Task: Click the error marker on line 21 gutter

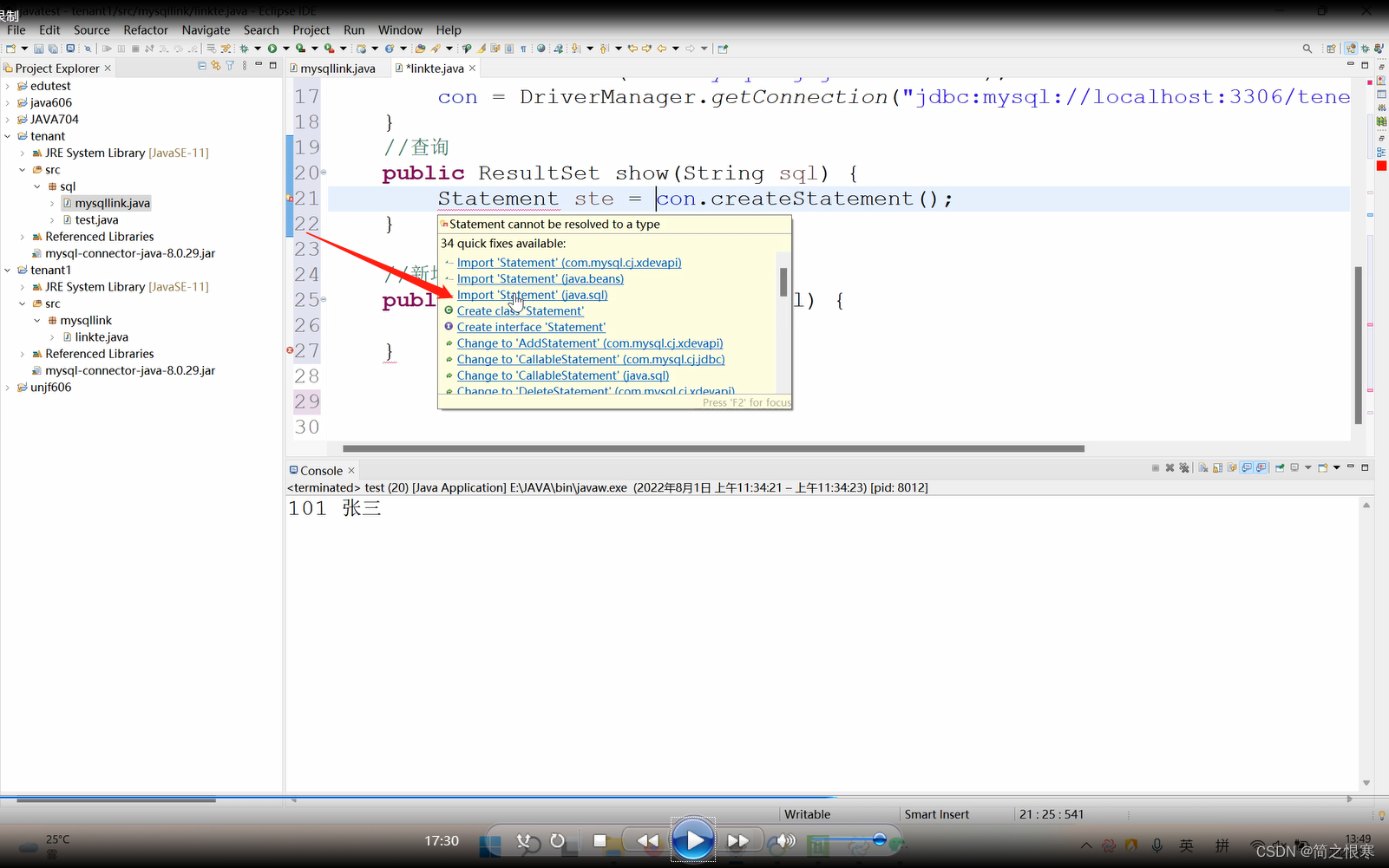Action: (x=290, y=199)
